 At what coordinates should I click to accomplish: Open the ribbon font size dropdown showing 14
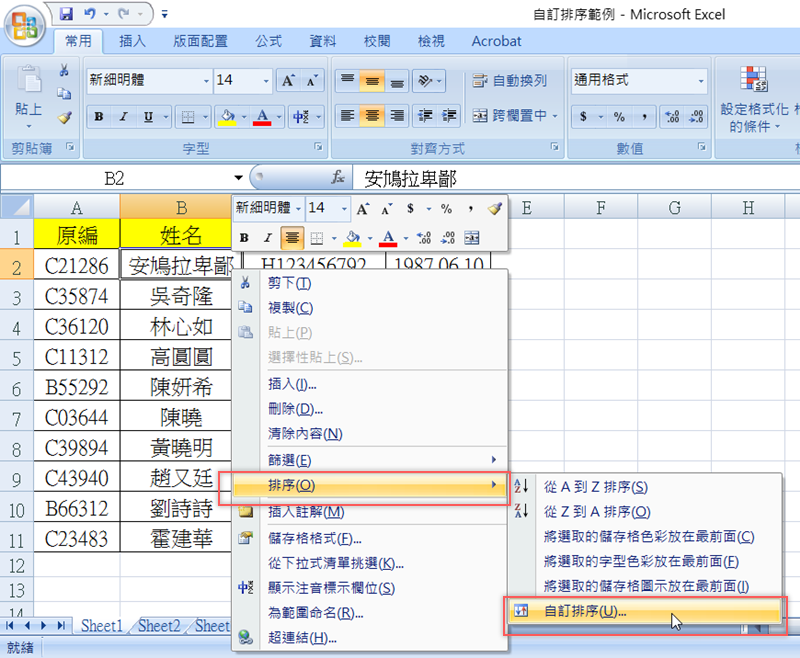[266, 81]
